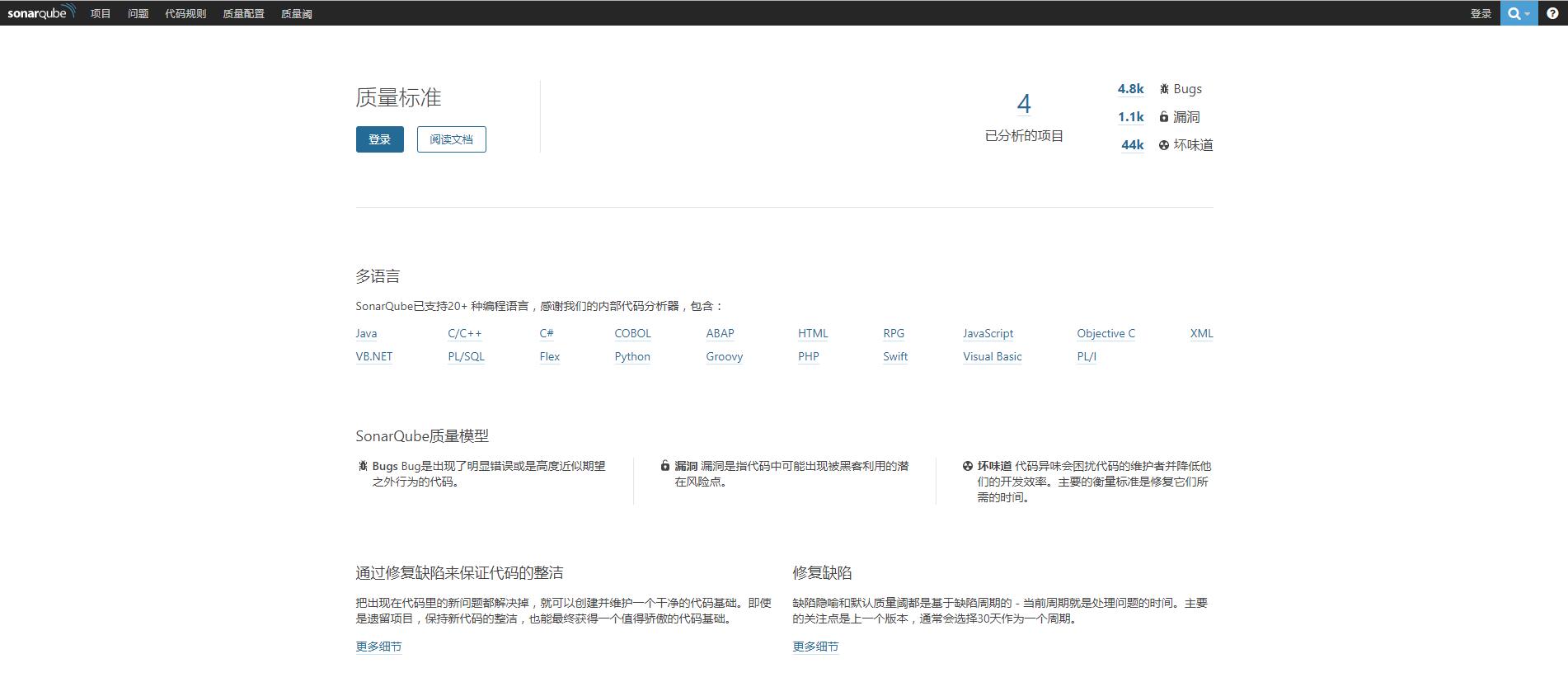Click 更多细节 under 修复缺陷
The width and height of the screenshot is (1568, 682).
pyautogui.click(x=815, y=647)
